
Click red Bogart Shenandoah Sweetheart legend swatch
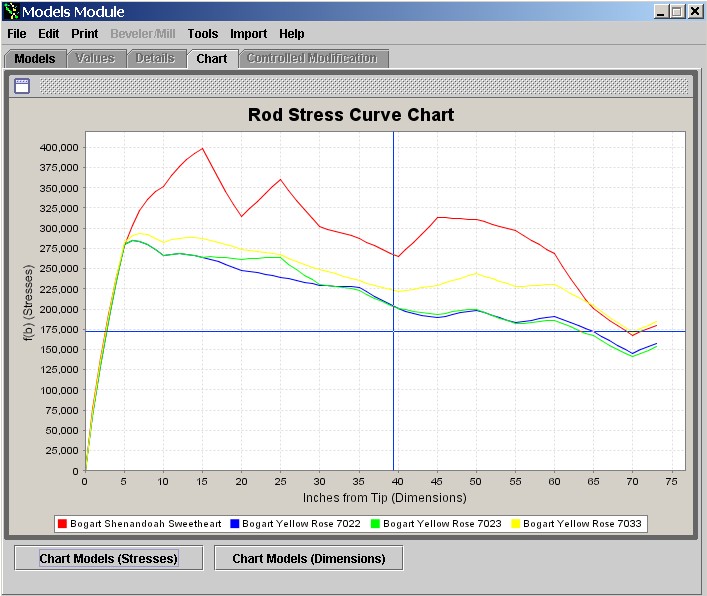(x=62, y=523)
